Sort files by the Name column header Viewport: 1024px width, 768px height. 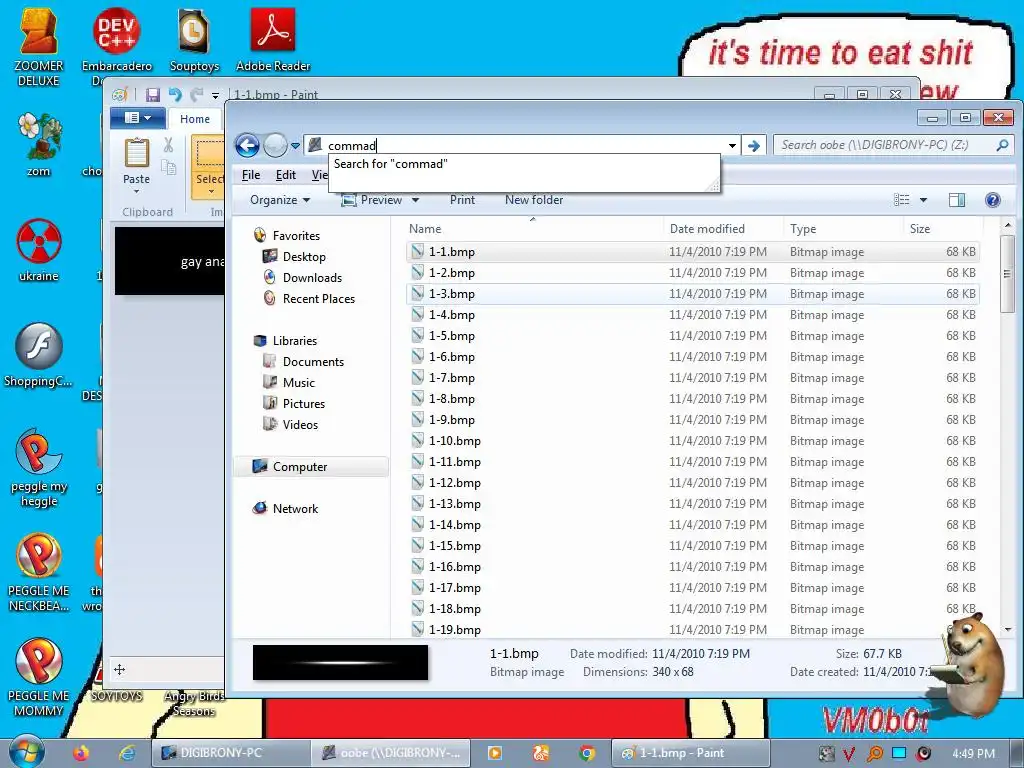click(533, 229)
